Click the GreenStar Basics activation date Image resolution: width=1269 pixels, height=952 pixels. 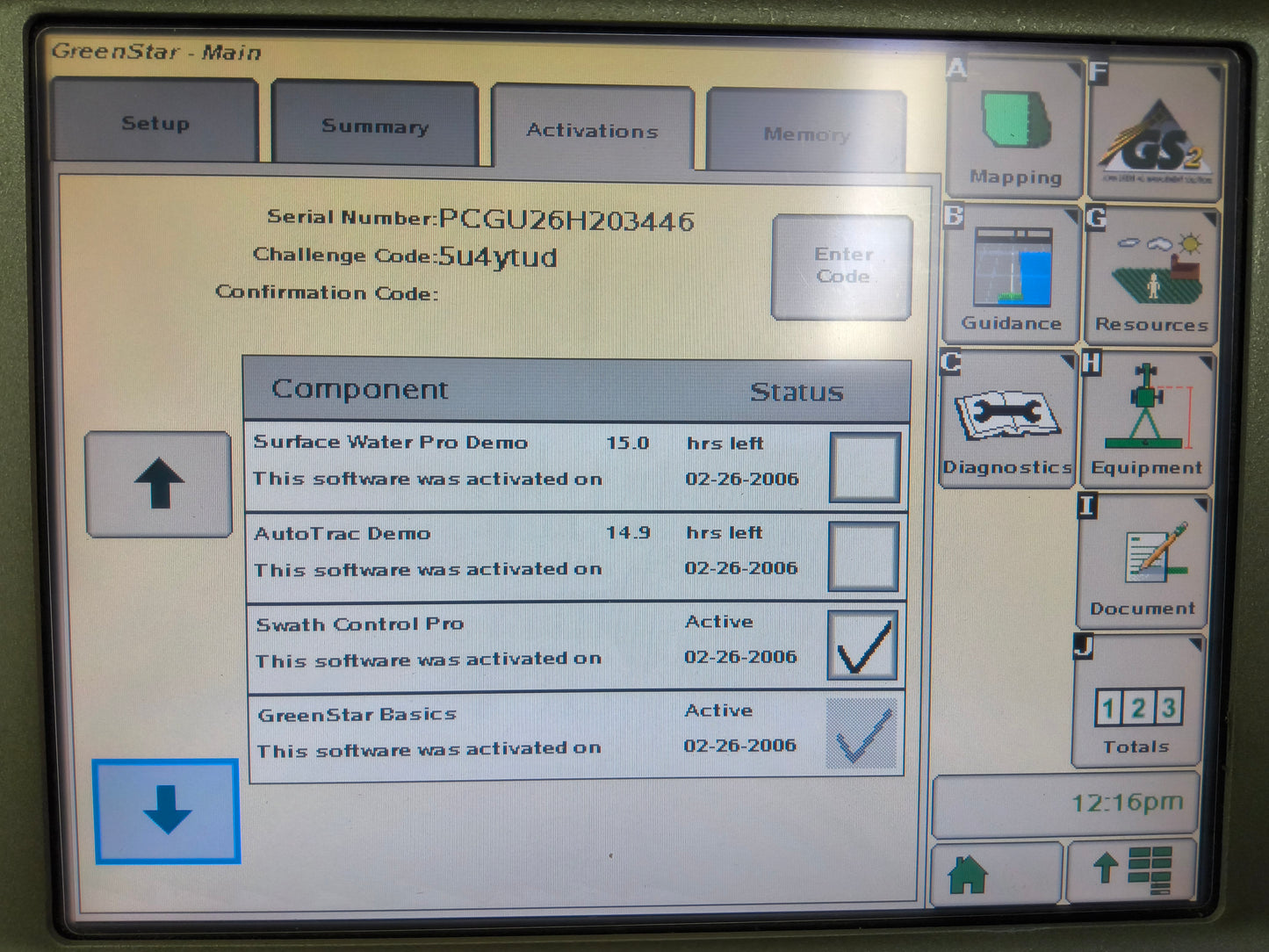740,745
